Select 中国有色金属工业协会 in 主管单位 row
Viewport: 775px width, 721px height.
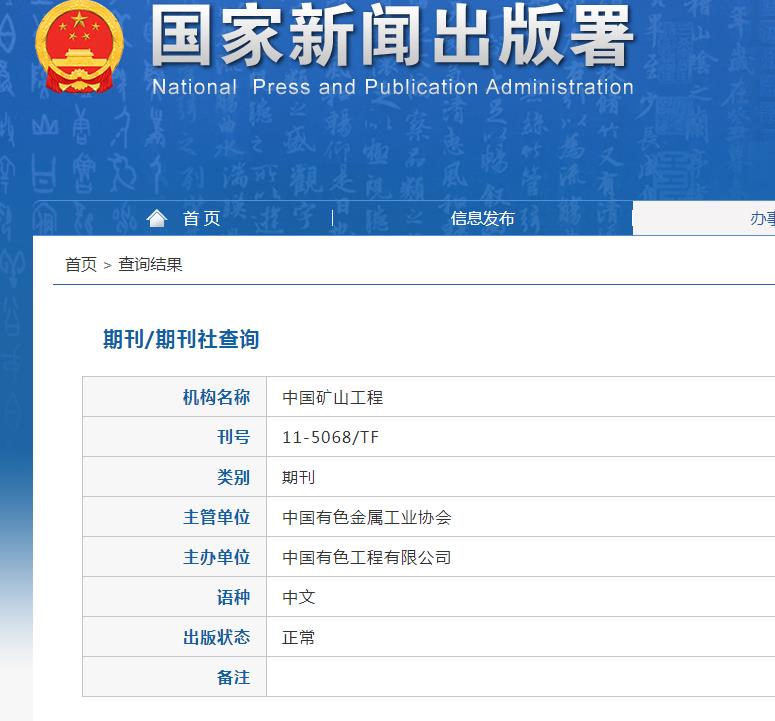(x=367, y=517)
